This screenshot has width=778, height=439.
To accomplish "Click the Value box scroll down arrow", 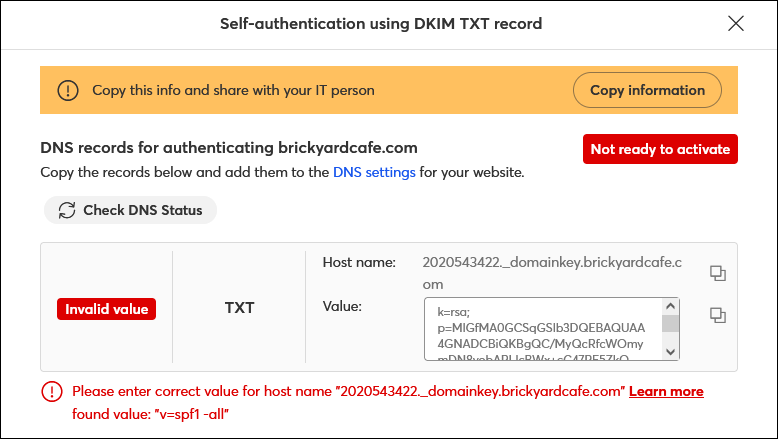I will coord(670,352).
